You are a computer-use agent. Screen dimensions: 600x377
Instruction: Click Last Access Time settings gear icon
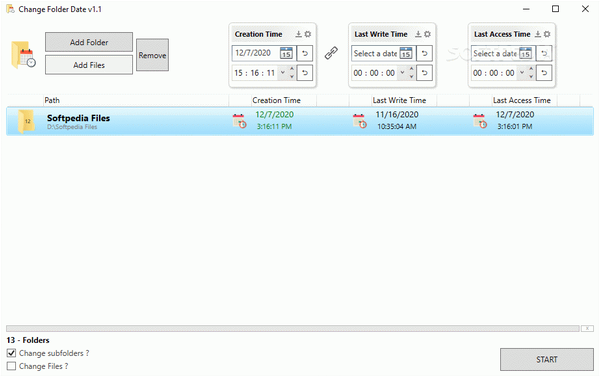[x=547, y=34]
